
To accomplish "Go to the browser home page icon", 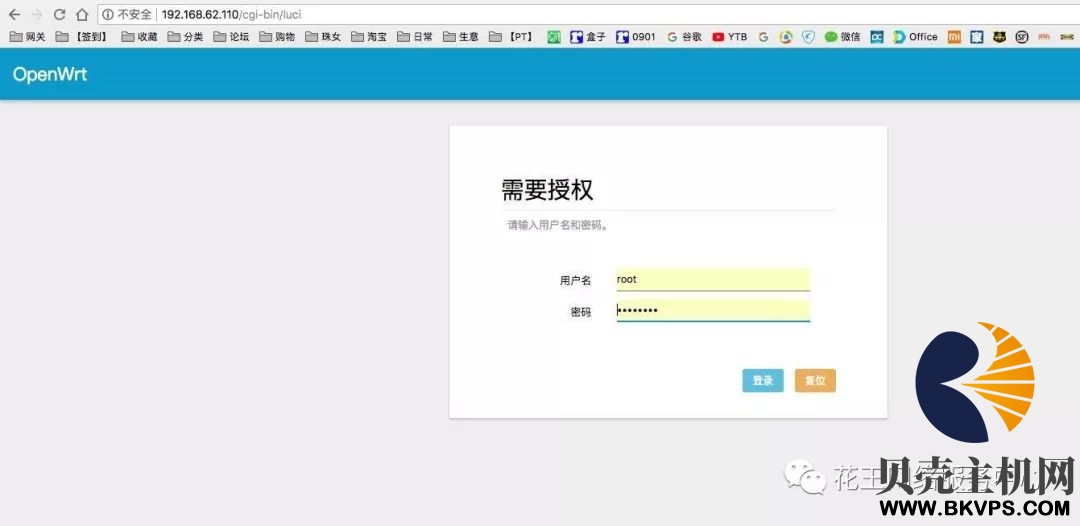I will pyautogui.click(x=82, y=14).
